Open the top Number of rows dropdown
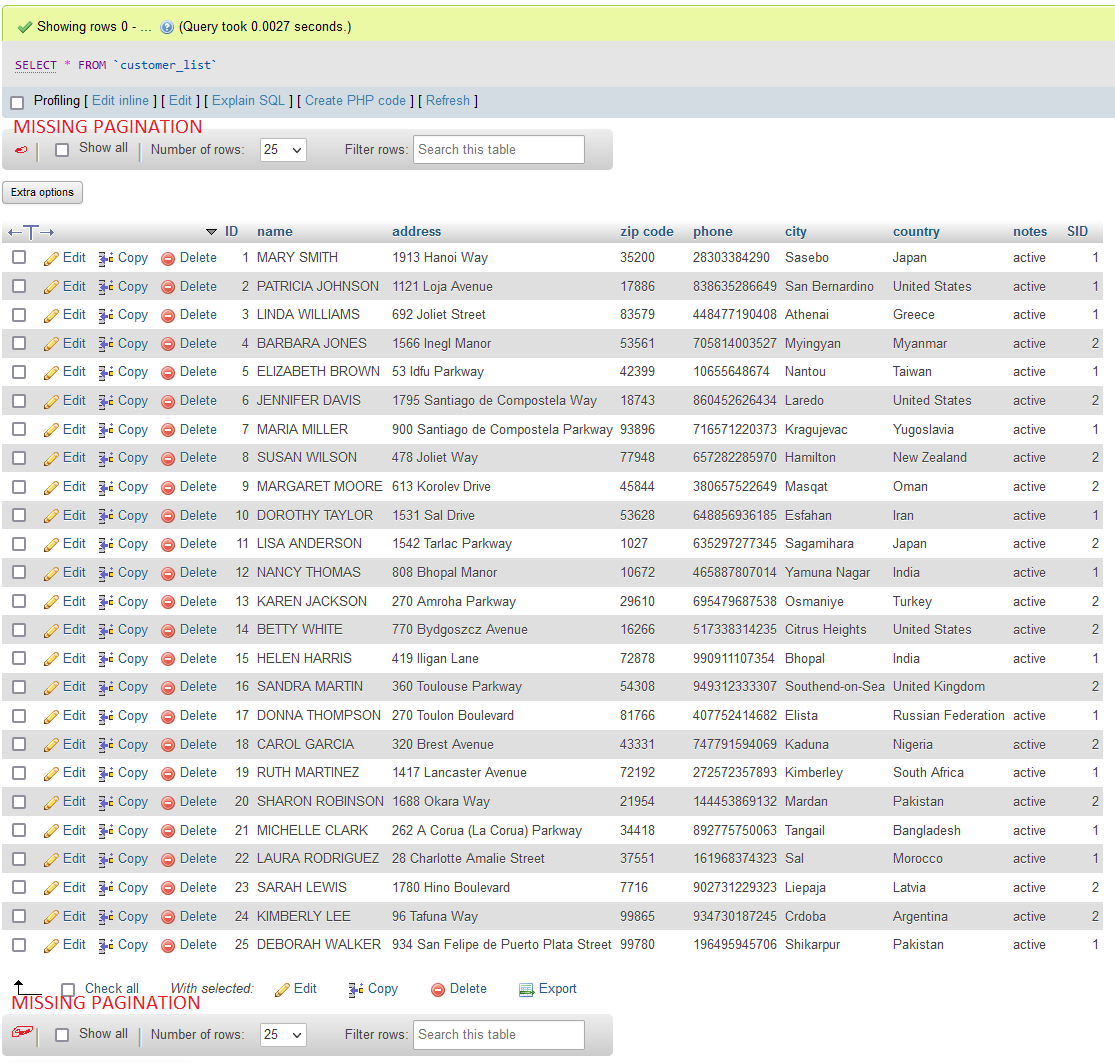The image size is (1115, 1063). (282, 149)
